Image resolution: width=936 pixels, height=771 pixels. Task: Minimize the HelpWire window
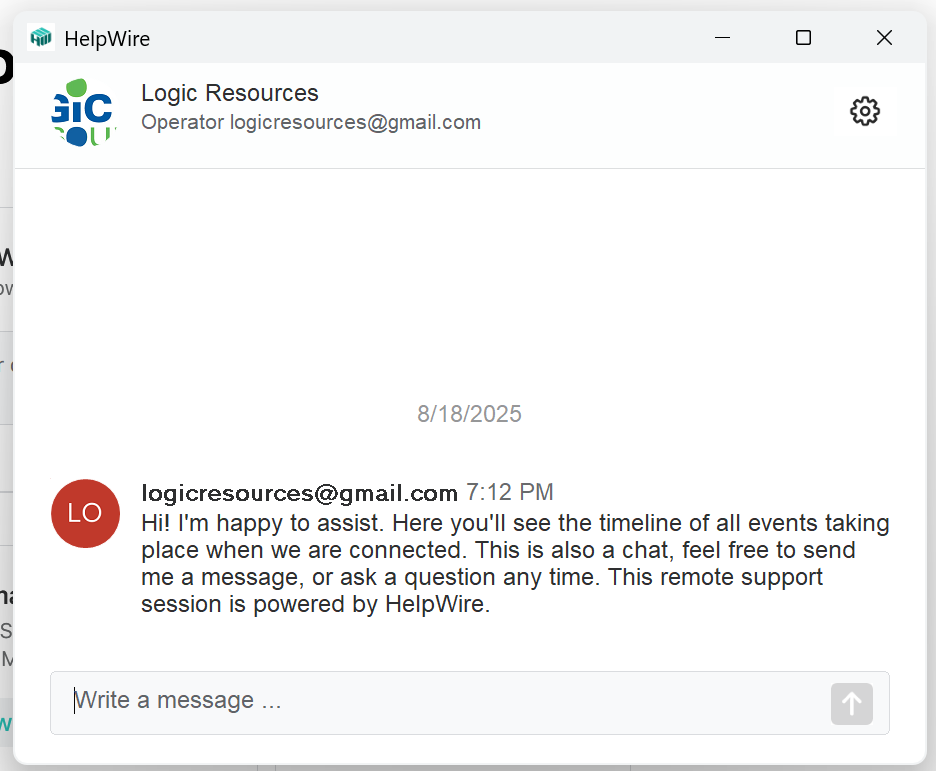722,38
